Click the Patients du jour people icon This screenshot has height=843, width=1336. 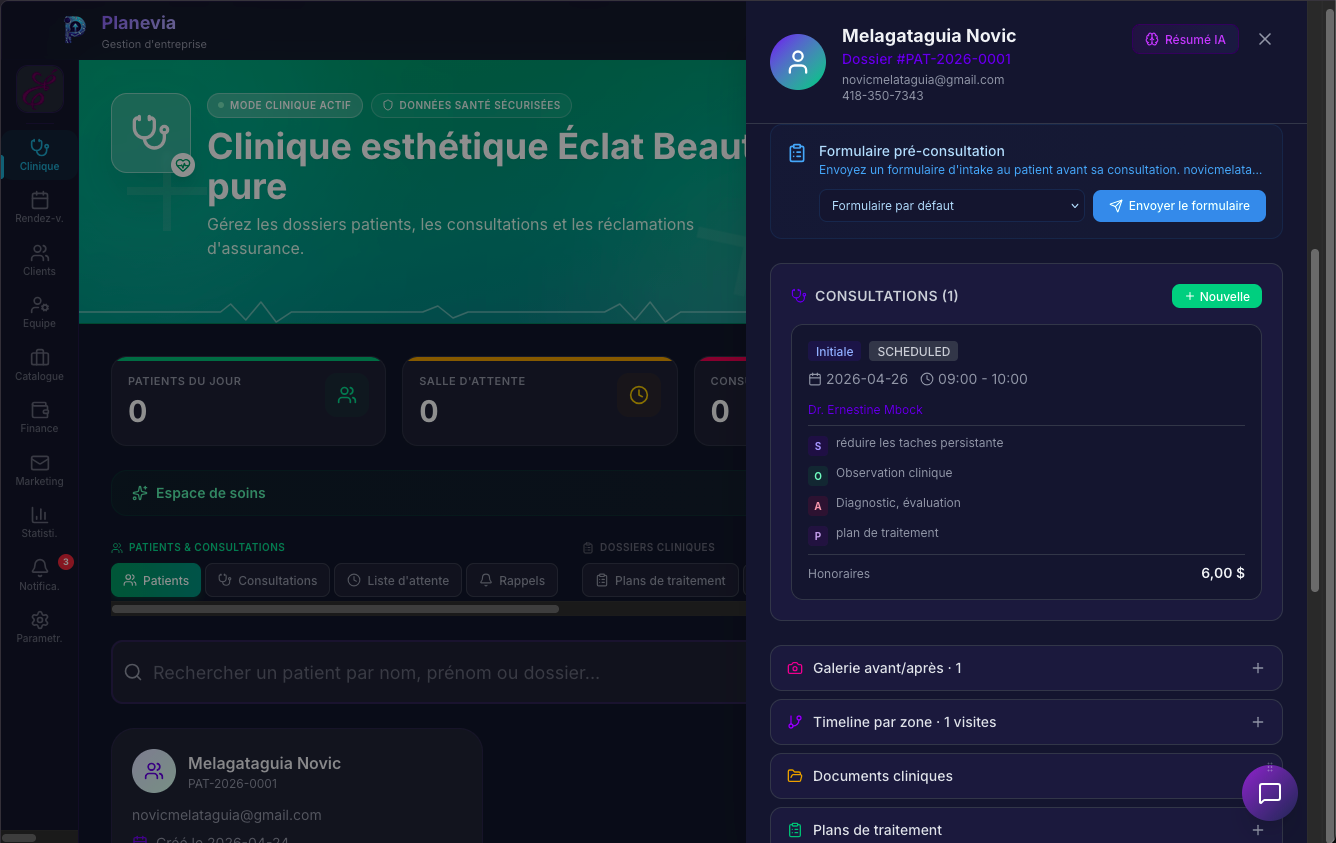(347, 395)
